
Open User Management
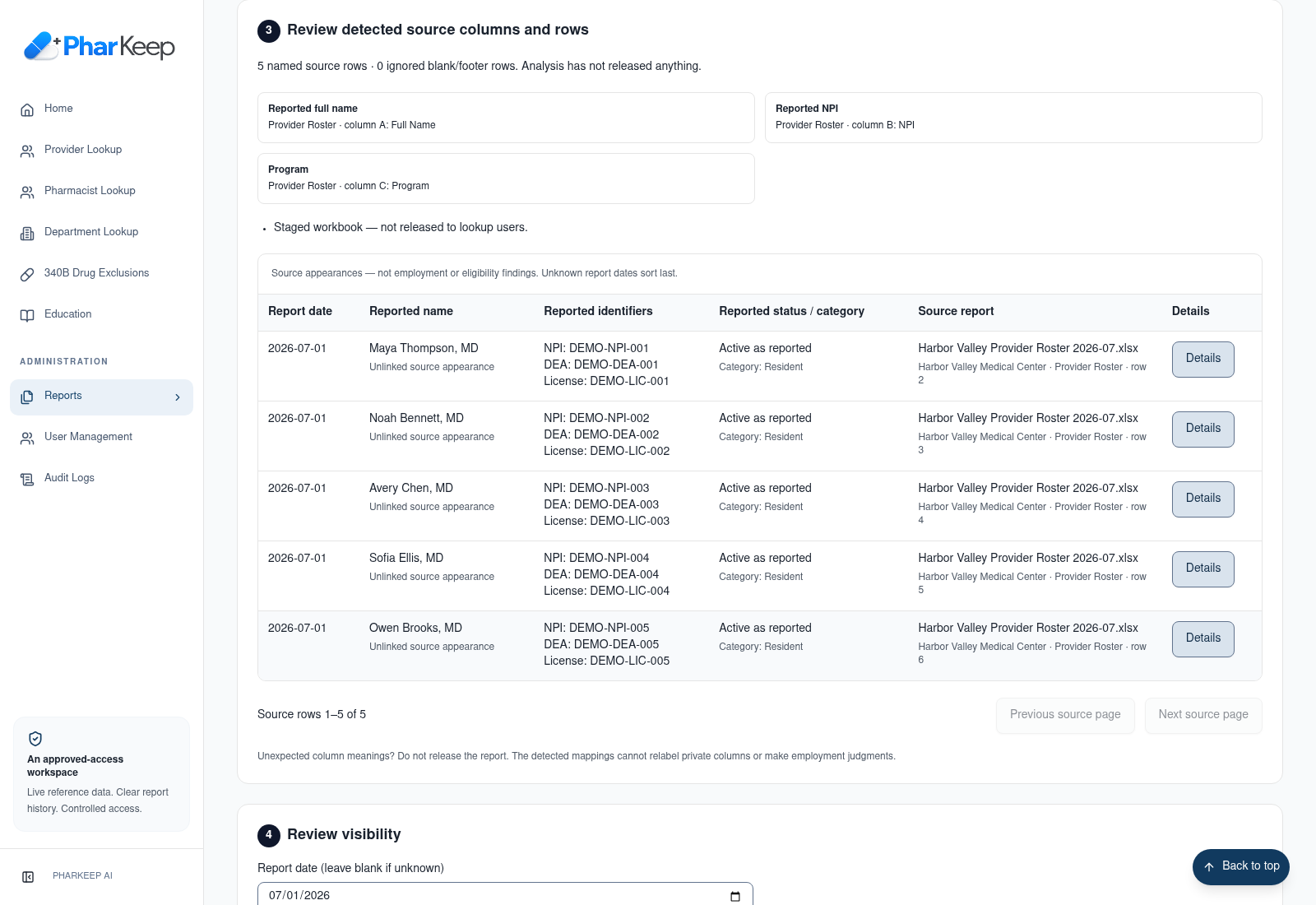pyautogui.click(x=101, y=437)
